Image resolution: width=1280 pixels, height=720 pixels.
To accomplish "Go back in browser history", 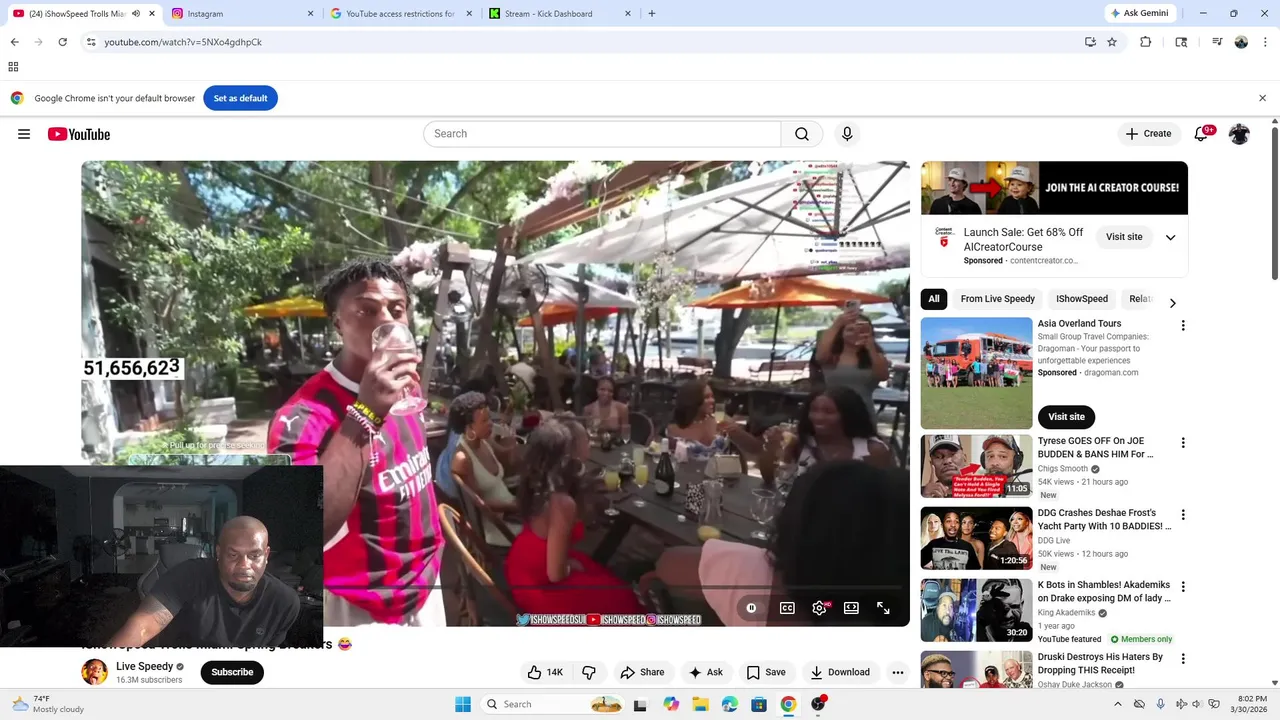I will (x=14, y=42).
